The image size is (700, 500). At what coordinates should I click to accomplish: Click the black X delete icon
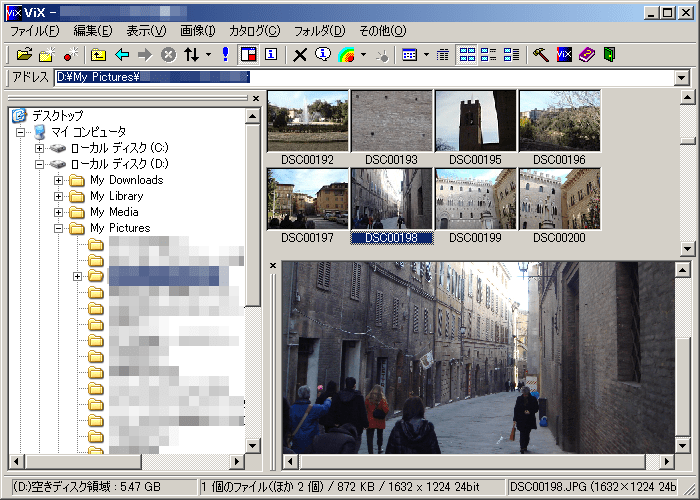tap(300, 55)
